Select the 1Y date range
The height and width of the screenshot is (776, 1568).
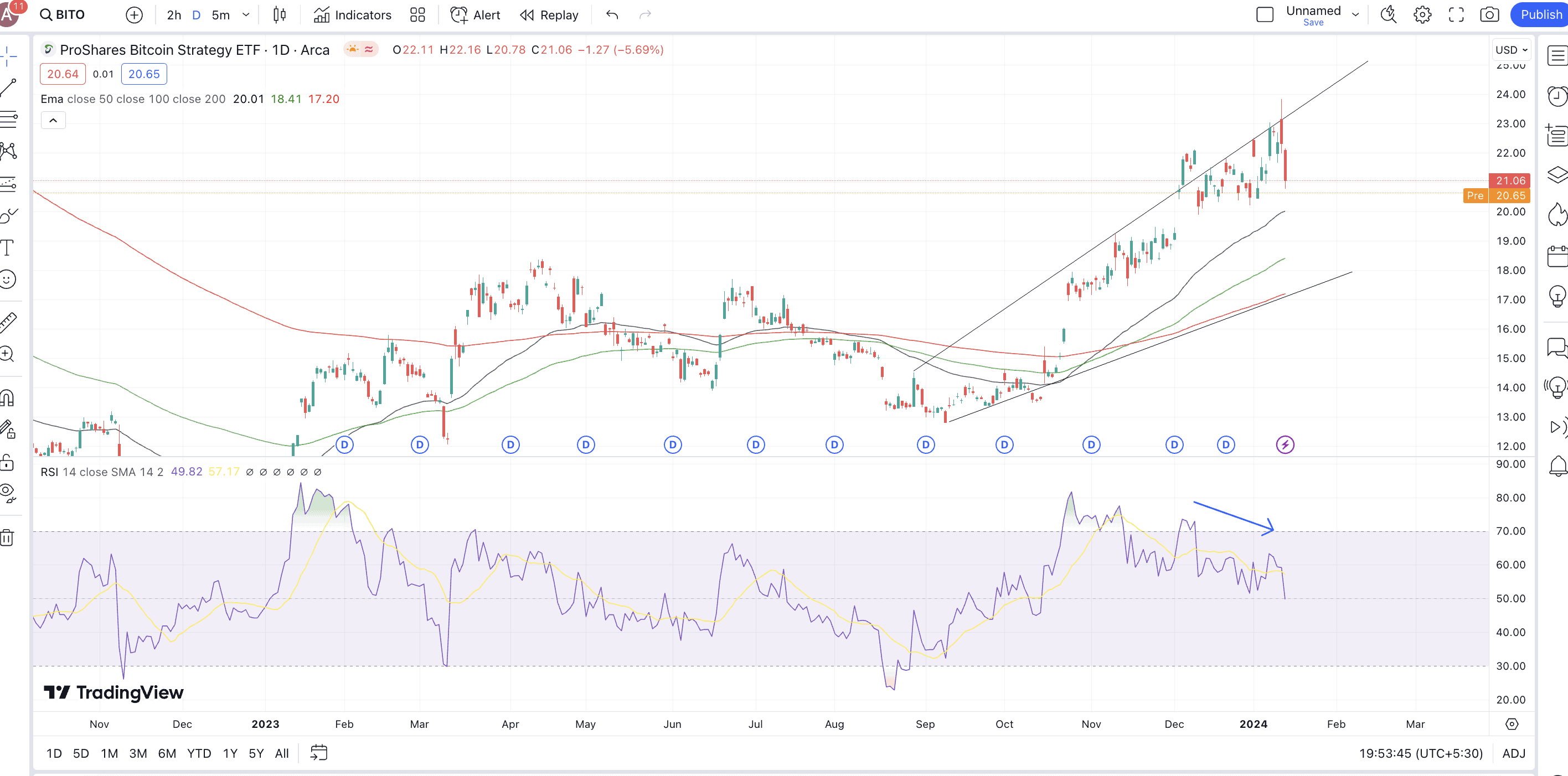click(x=230, y=753)
